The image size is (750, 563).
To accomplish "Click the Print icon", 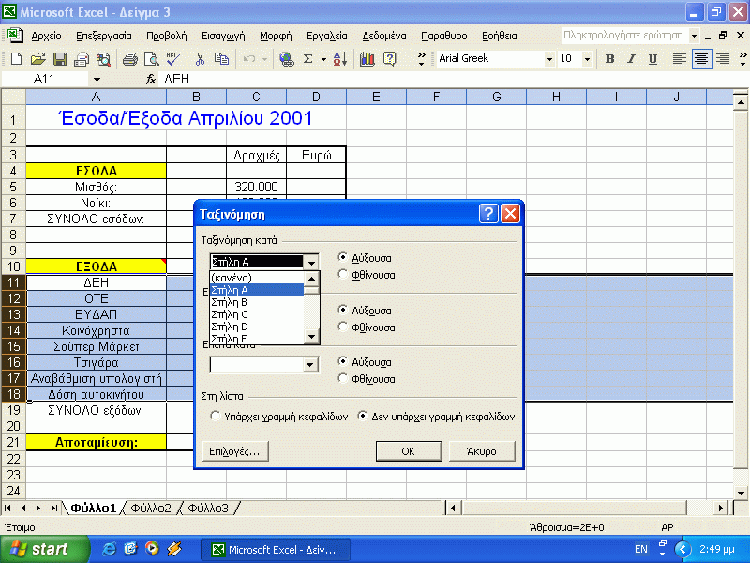I will (x=130, y=59).
